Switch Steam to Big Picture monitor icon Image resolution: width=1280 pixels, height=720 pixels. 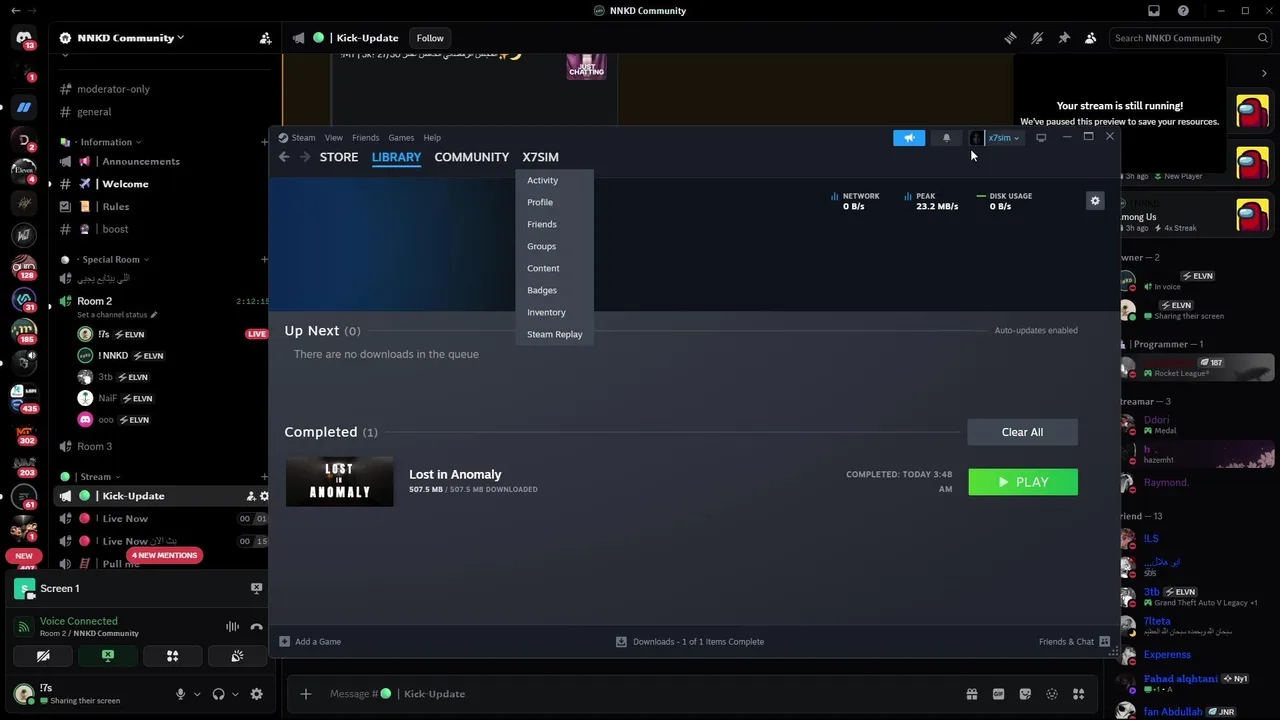tap(1041, 138)
